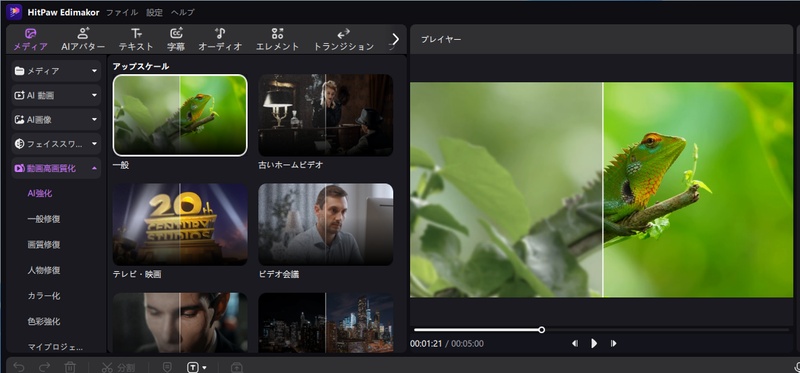Select マイプロジェ... in the sidebar
The image size is (800, 373).
[55, 347]
